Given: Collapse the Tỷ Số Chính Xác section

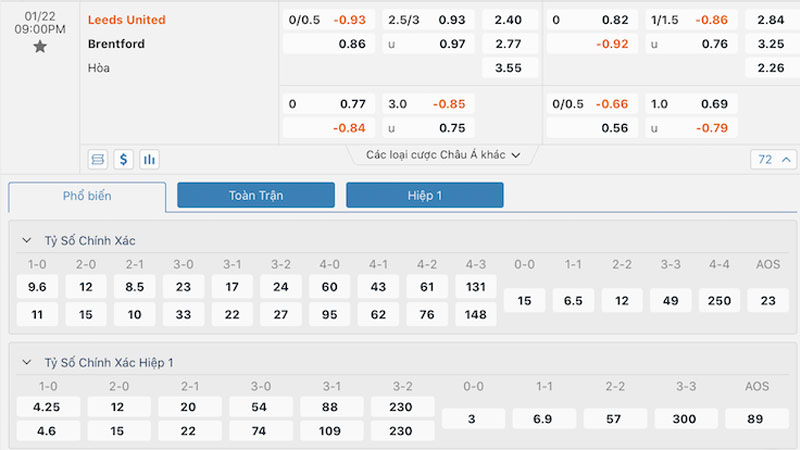Looking at the screenshot, I should tap(27, 241).
